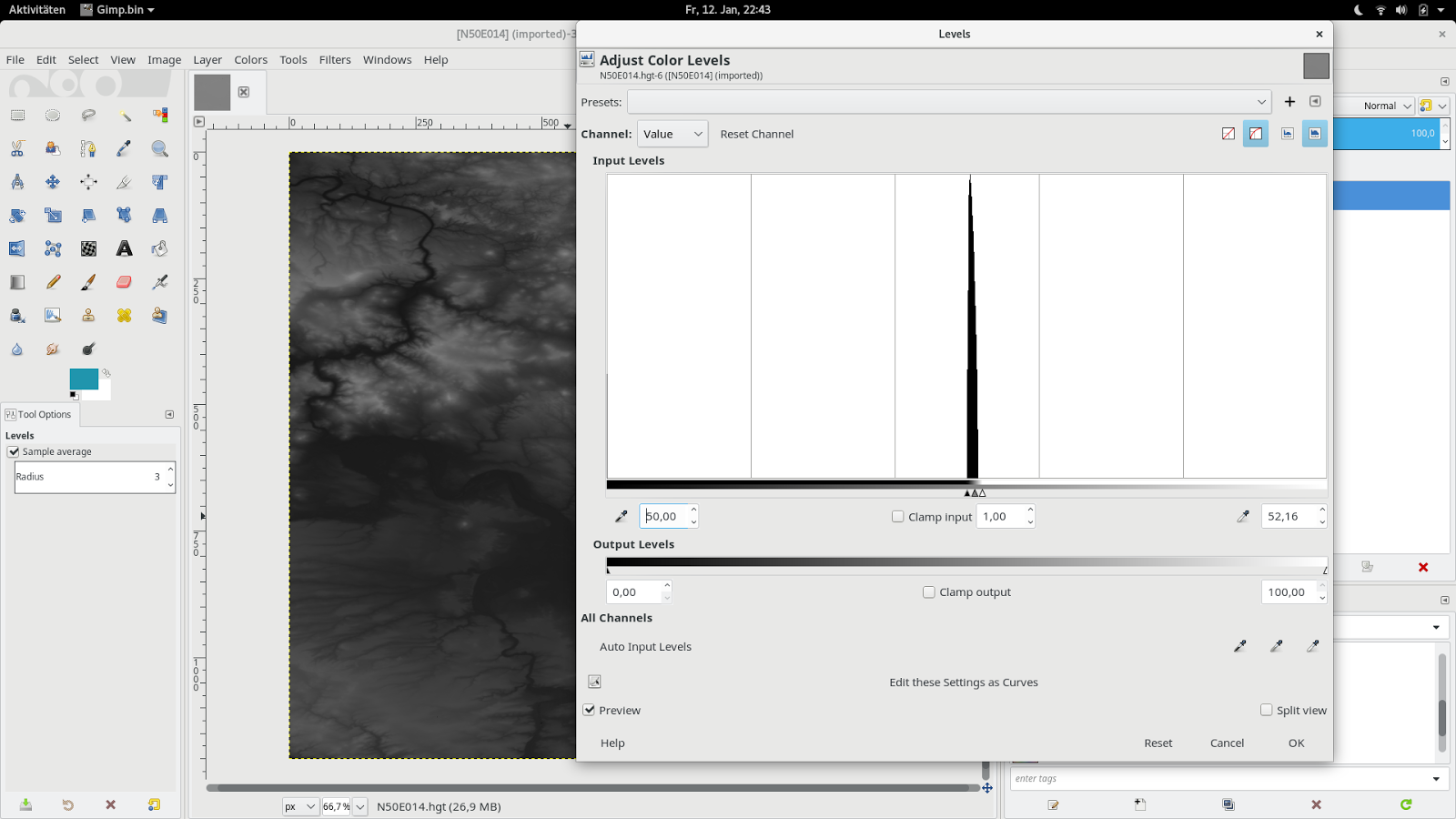Select the Move tool
The height and width of the screenshot is (819, 1456).
53,182
